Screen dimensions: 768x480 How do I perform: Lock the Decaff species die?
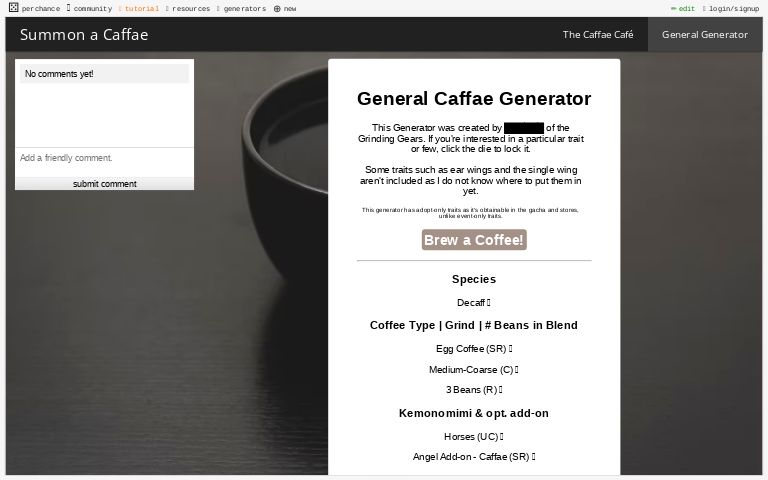488,303
